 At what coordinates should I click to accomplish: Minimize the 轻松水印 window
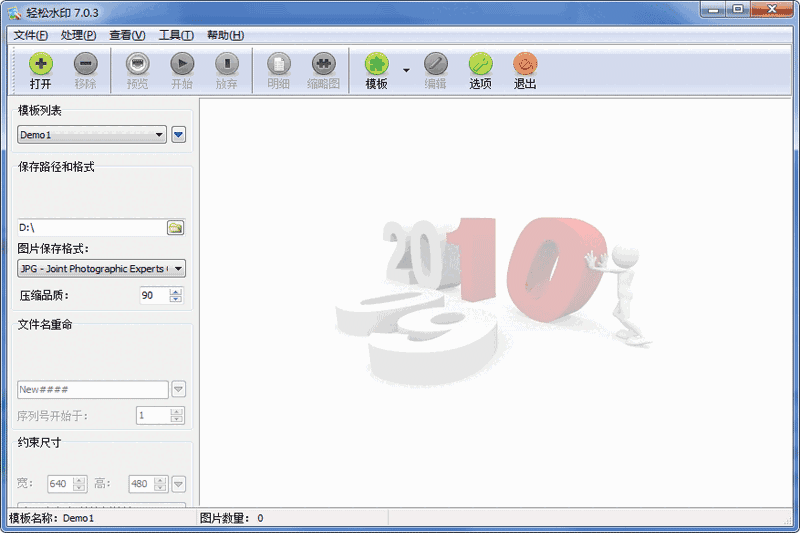coord(714,10)
